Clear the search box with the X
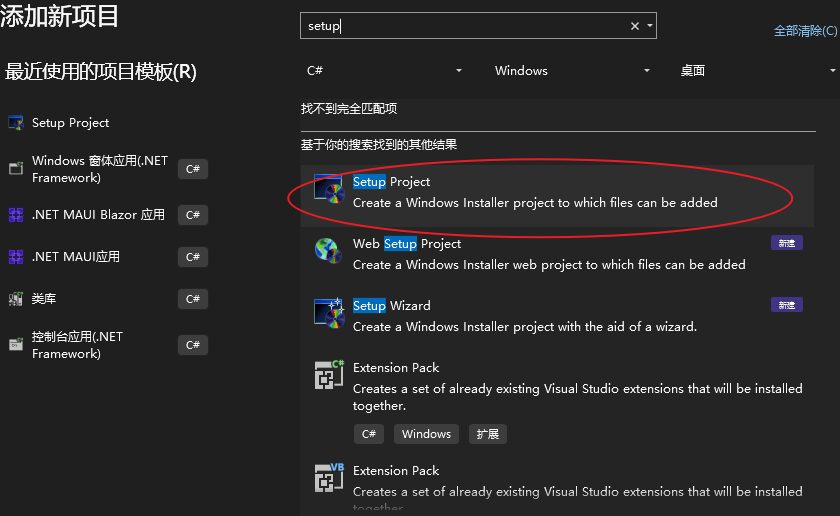 pyautogui.click(x=635, y=26)
